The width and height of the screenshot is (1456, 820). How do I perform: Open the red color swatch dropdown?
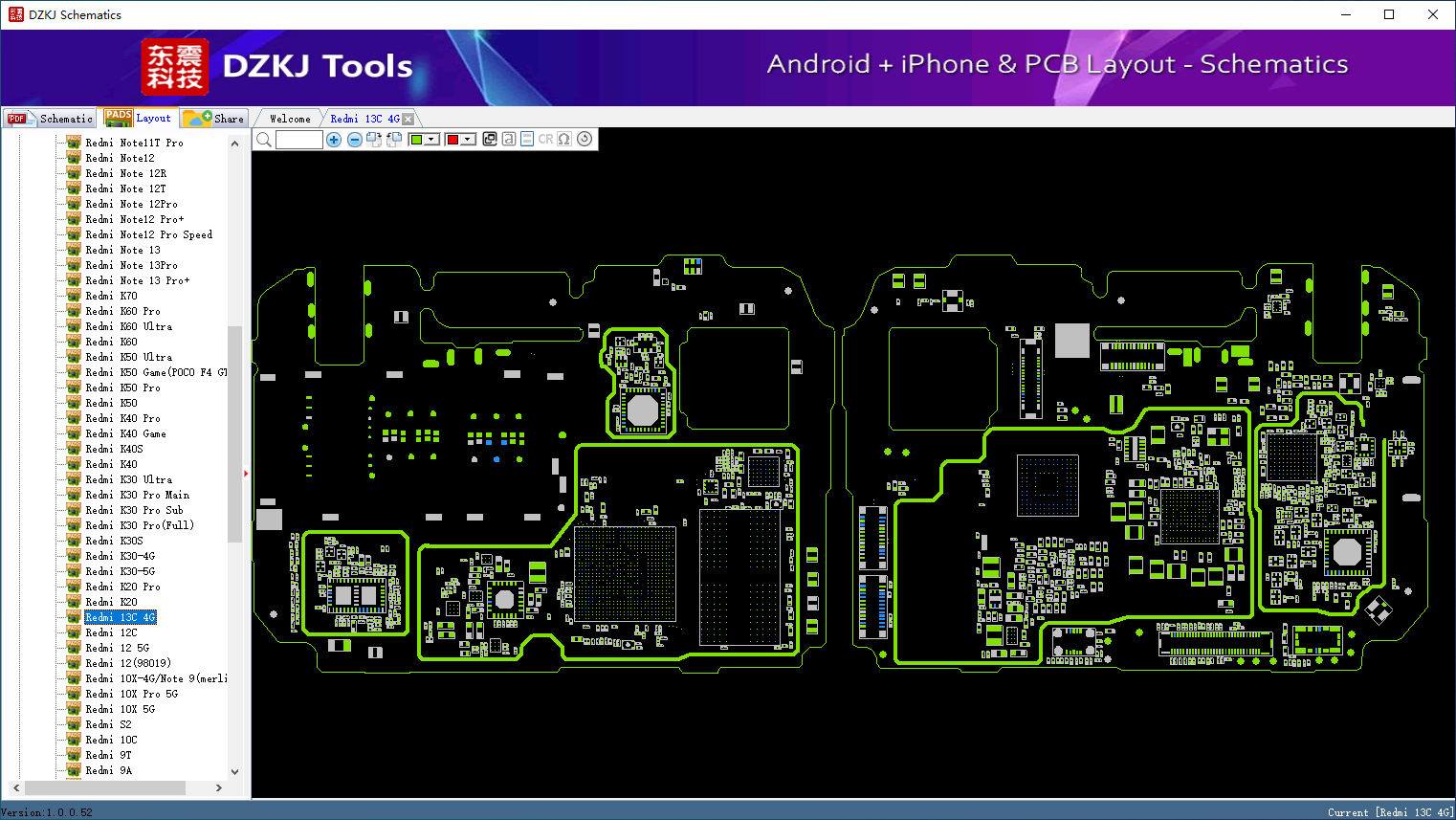468,140
